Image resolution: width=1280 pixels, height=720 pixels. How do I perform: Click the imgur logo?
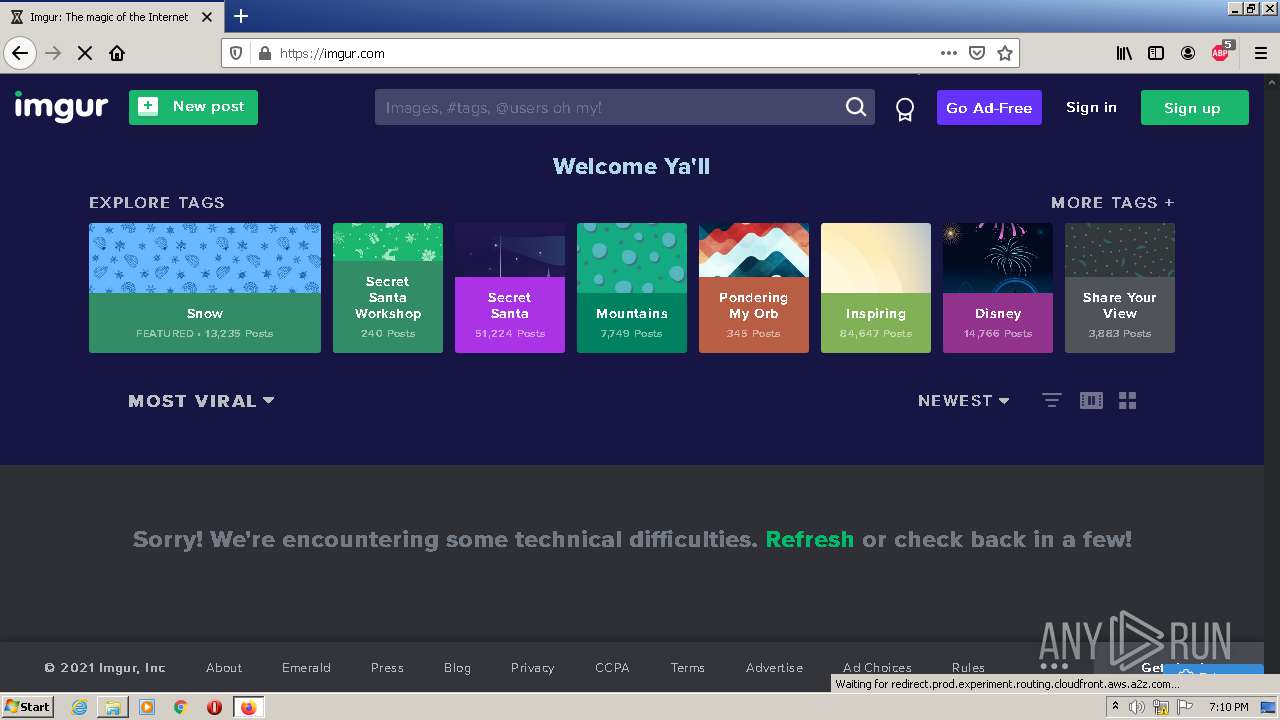61,107
